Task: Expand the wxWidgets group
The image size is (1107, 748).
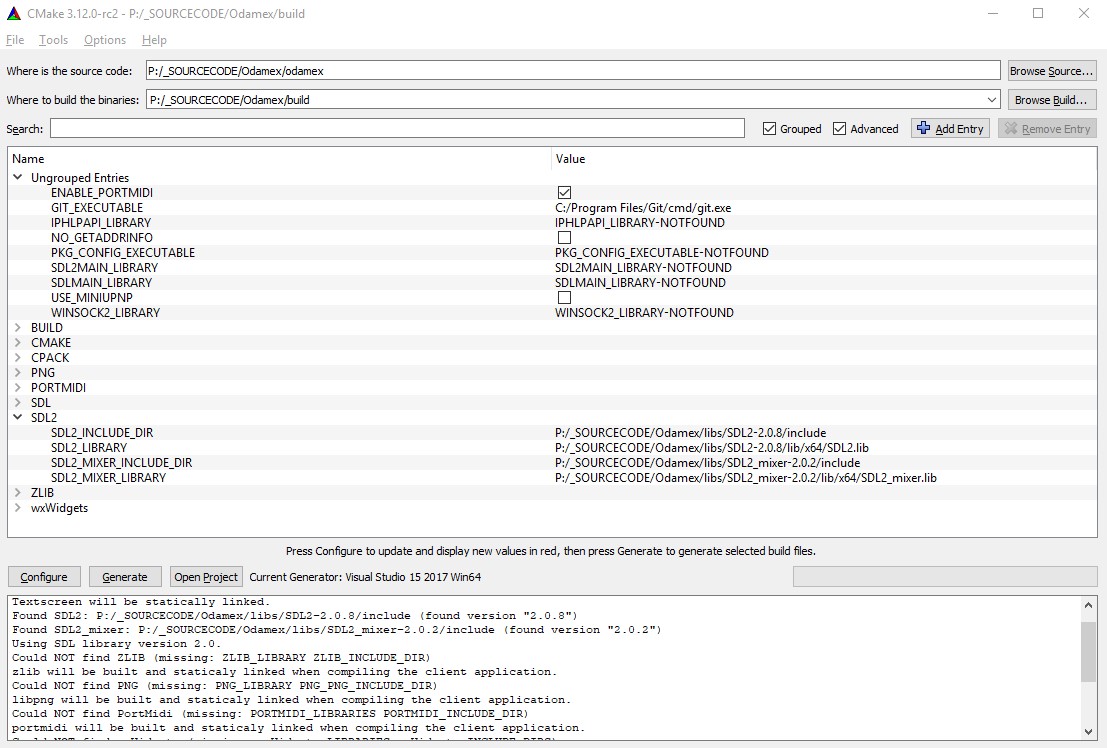Action: 18,507
